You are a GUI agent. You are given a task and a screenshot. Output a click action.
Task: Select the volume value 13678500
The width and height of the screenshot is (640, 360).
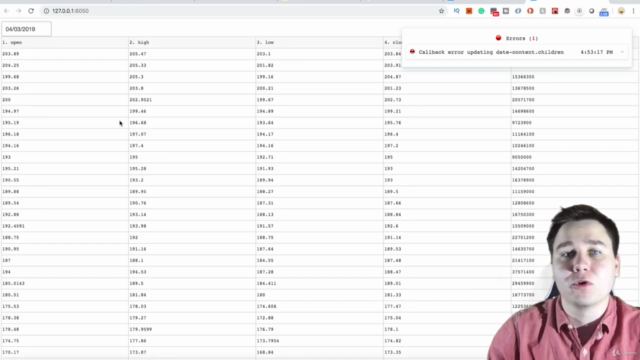523,88
